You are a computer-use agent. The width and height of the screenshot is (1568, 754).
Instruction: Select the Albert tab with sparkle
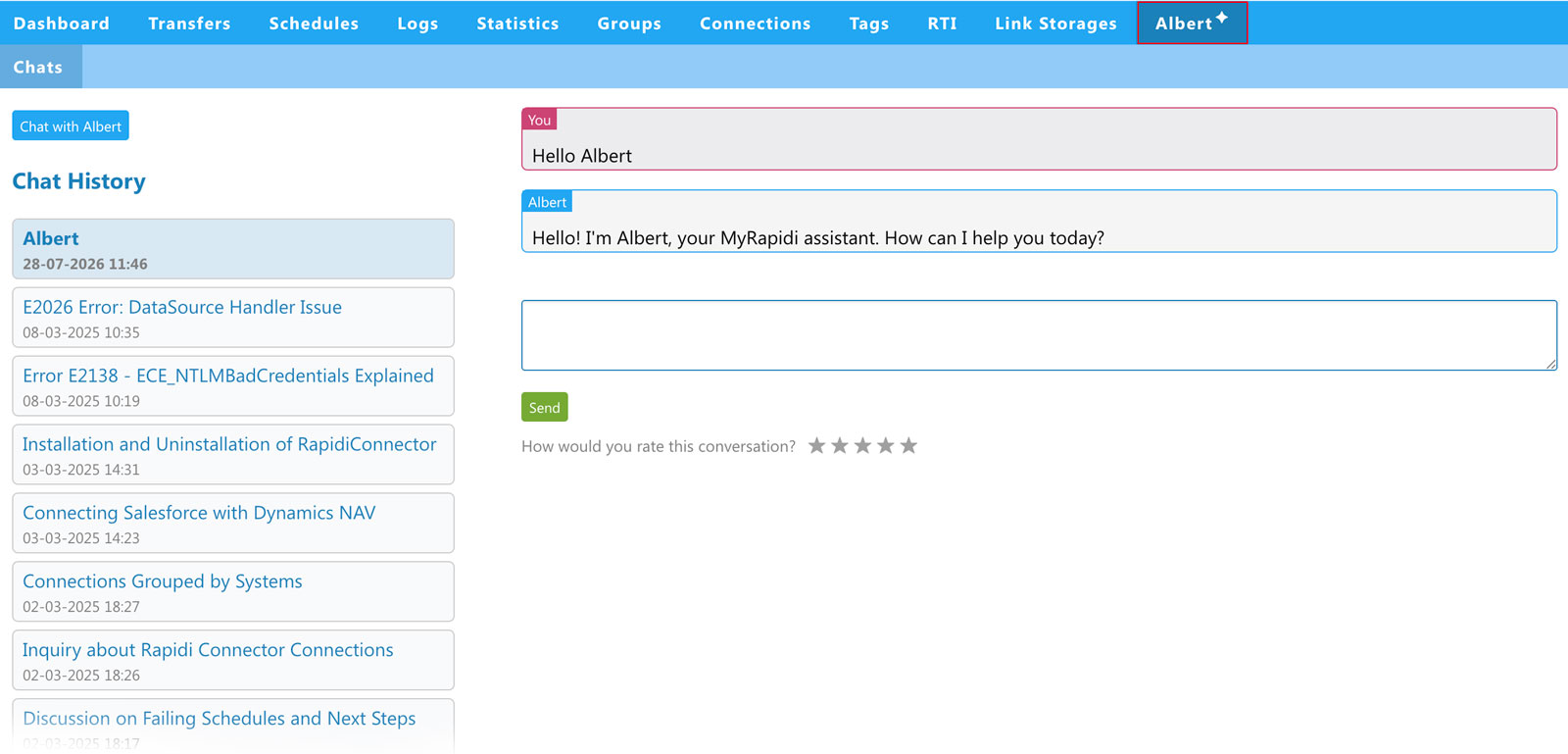(1192, 23)
